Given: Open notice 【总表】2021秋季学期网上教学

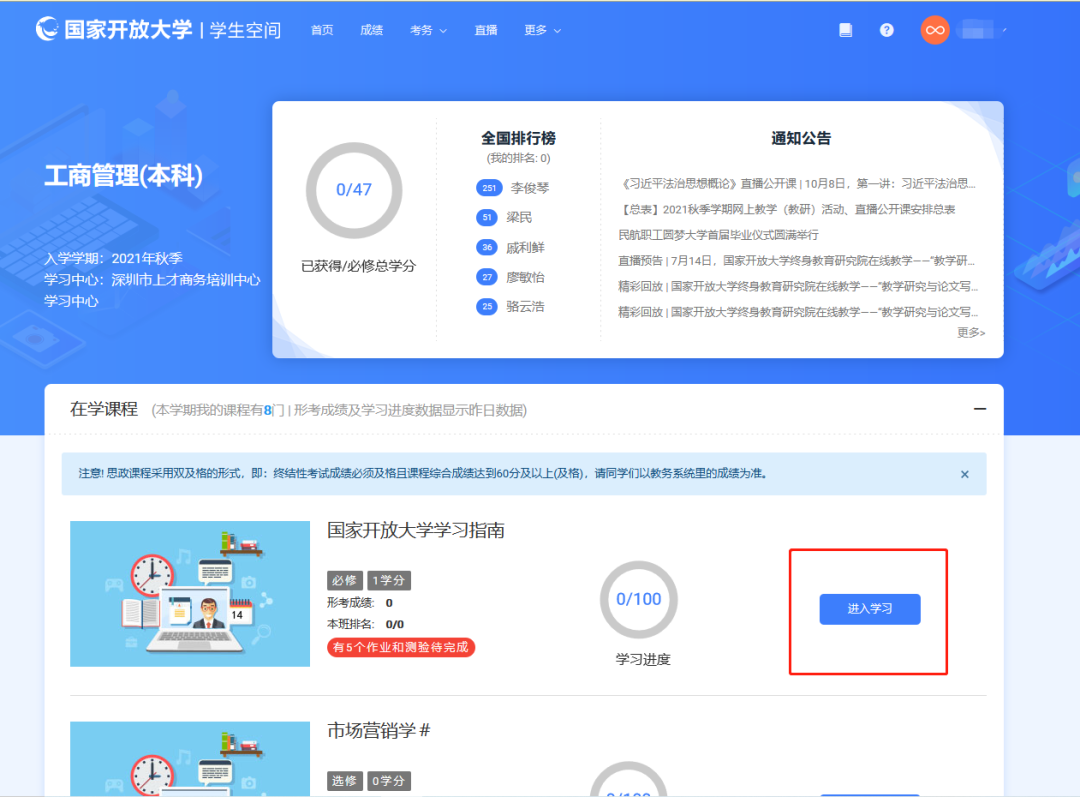Looking at the screenshot, I should coord(787,209).
